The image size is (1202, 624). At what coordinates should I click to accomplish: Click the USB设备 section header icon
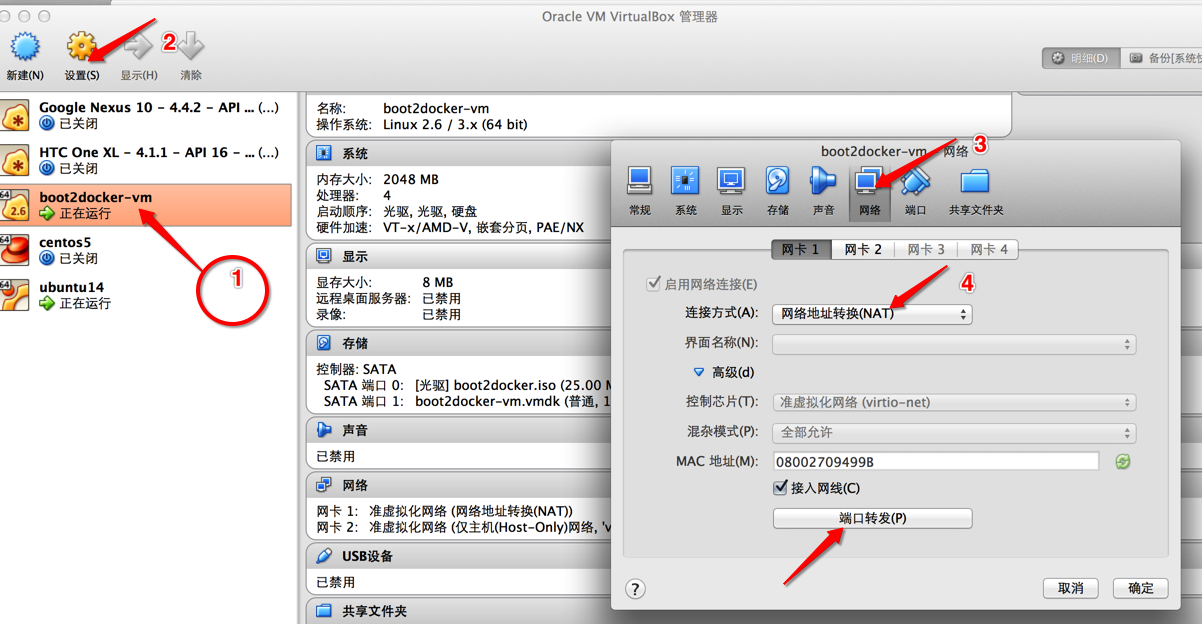click(x=324, y=556)
